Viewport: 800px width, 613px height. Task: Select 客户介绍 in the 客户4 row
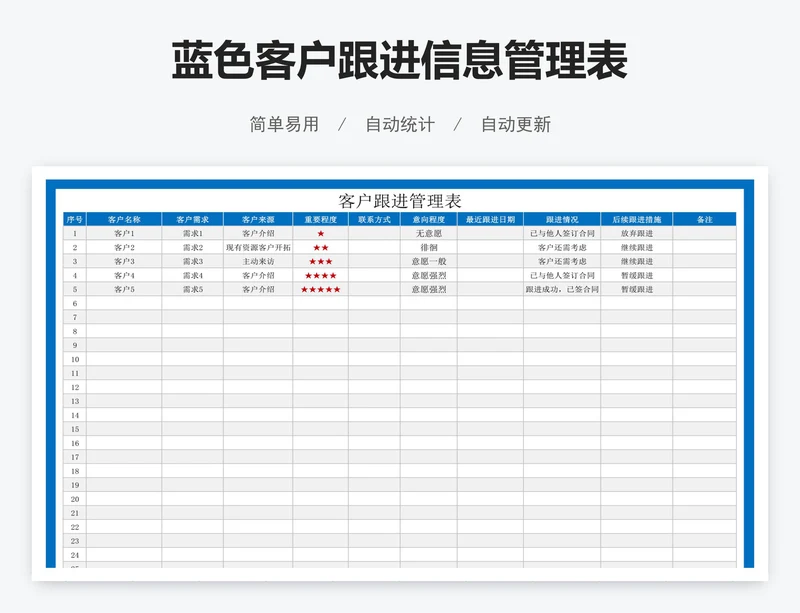click(258, 276)
